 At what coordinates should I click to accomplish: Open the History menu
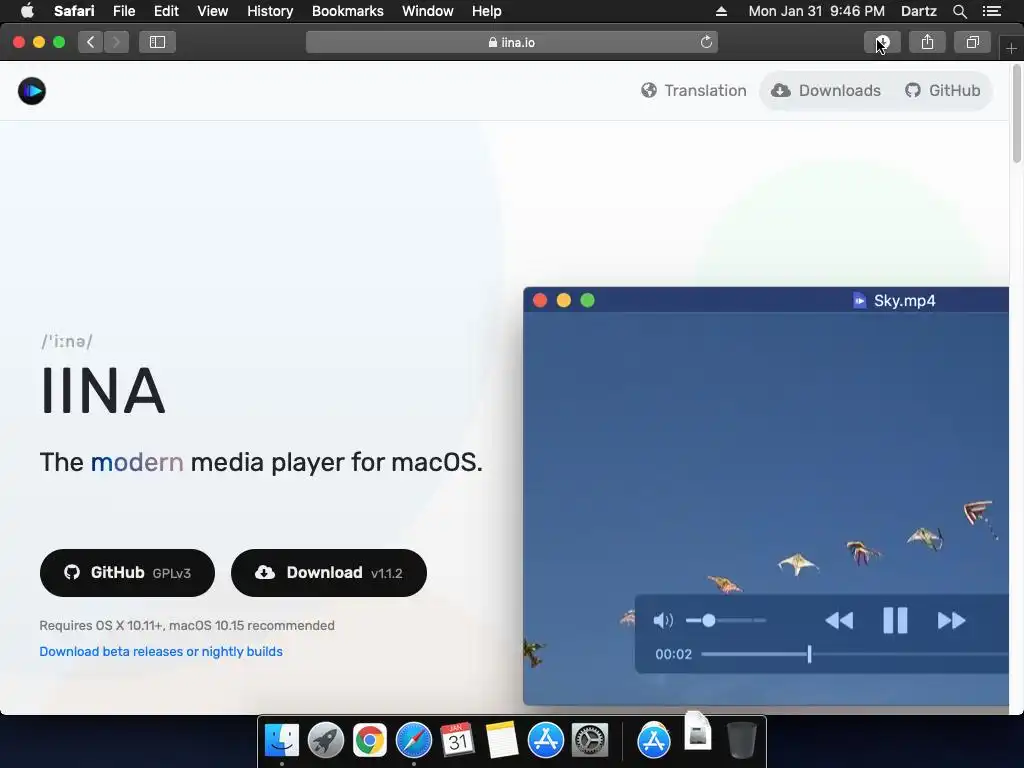pyautogui.click(x=270, y=11)
